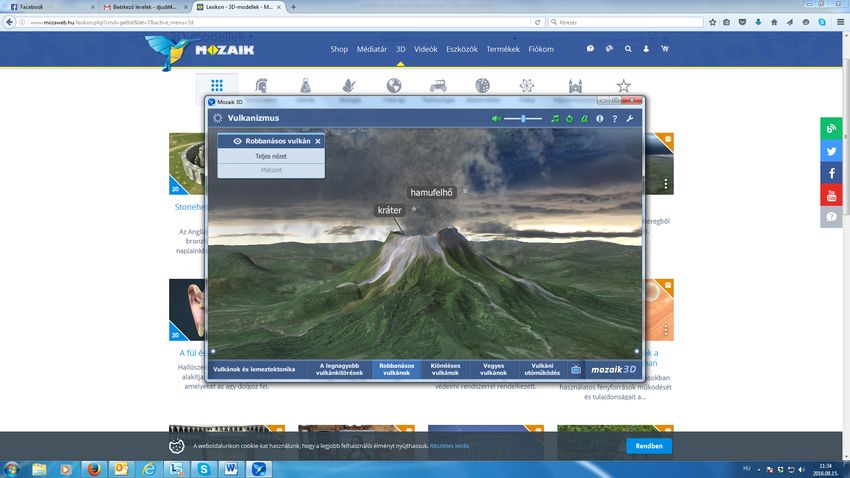Select the Metszet view option
The height and width of the screenshot is (478, 850).
(271, 170)
